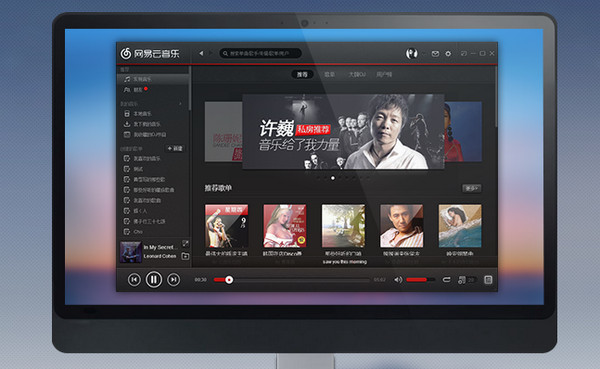Collapse the my music sidebar section arrow

coord(180,104)
